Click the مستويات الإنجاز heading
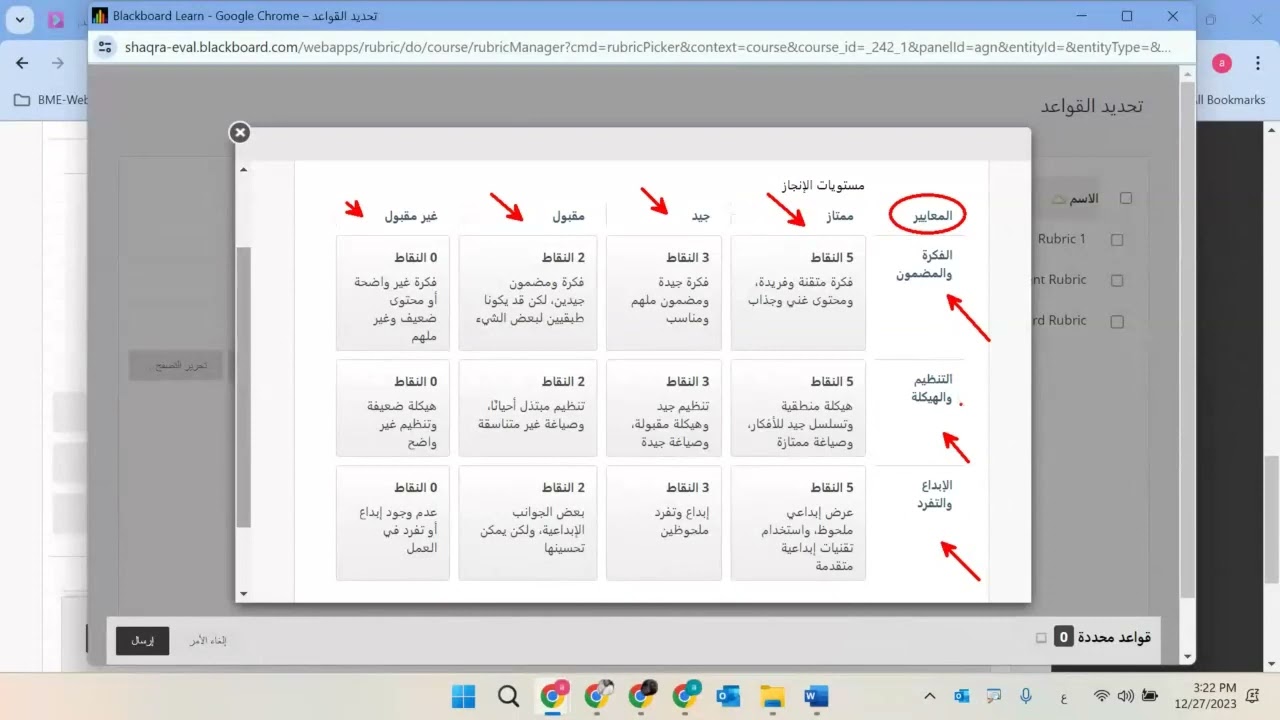Screen dimensions: 1280x720 (x=823, y=185)
